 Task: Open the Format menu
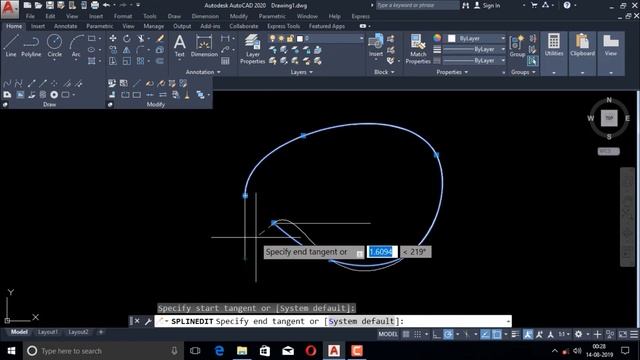(123, 16)
